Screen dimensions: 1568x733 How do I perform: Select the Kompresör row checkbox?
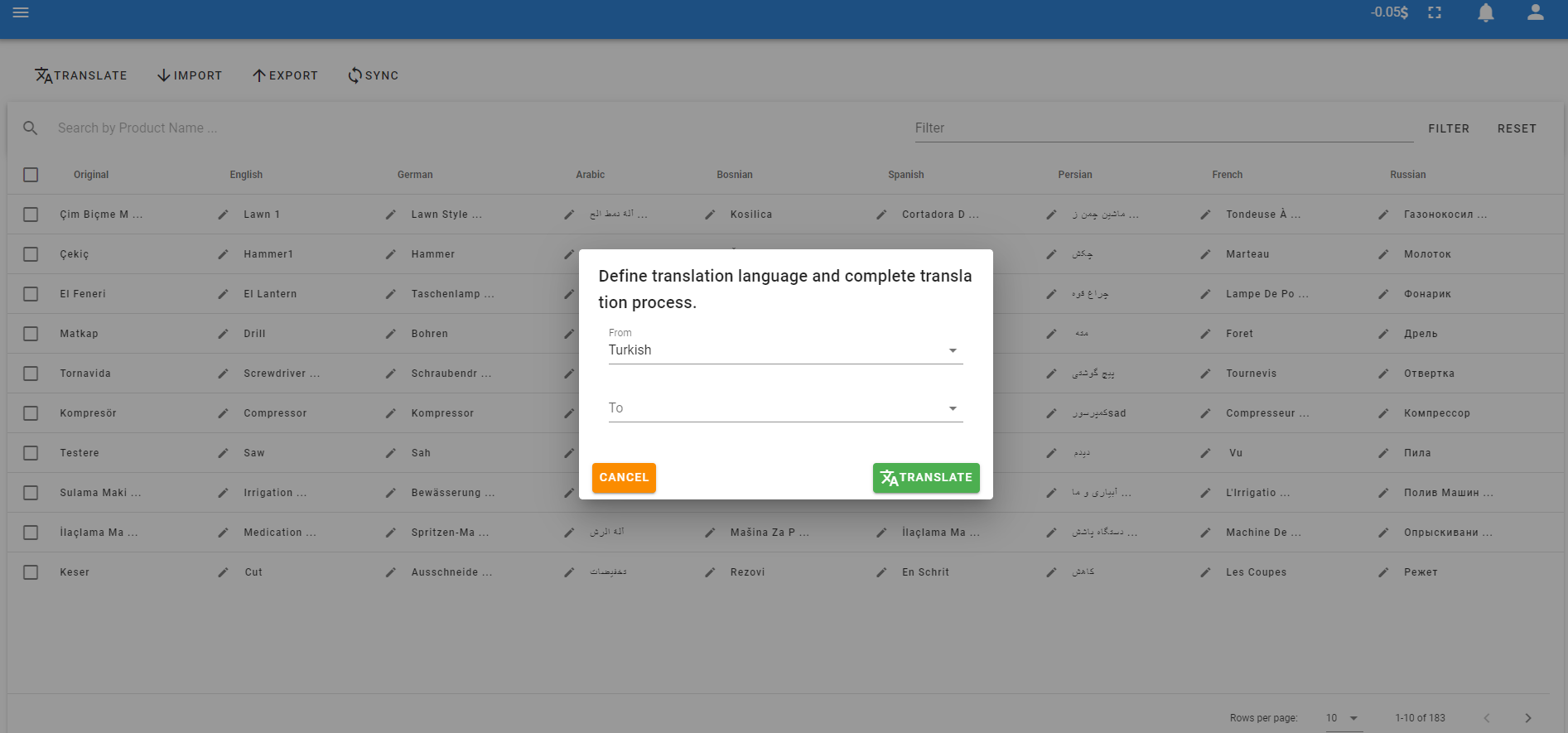pos(31,413)
